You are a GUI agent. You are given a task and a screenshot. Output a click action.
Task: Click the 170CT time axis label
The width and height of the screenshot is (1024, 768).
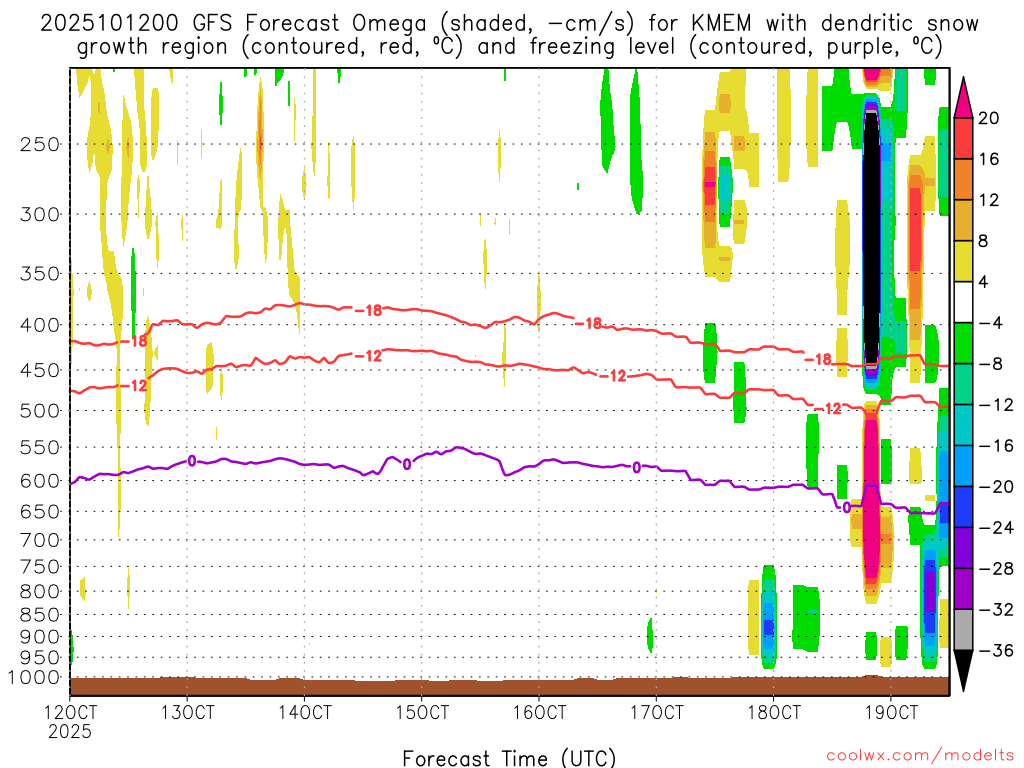(656, 712)
